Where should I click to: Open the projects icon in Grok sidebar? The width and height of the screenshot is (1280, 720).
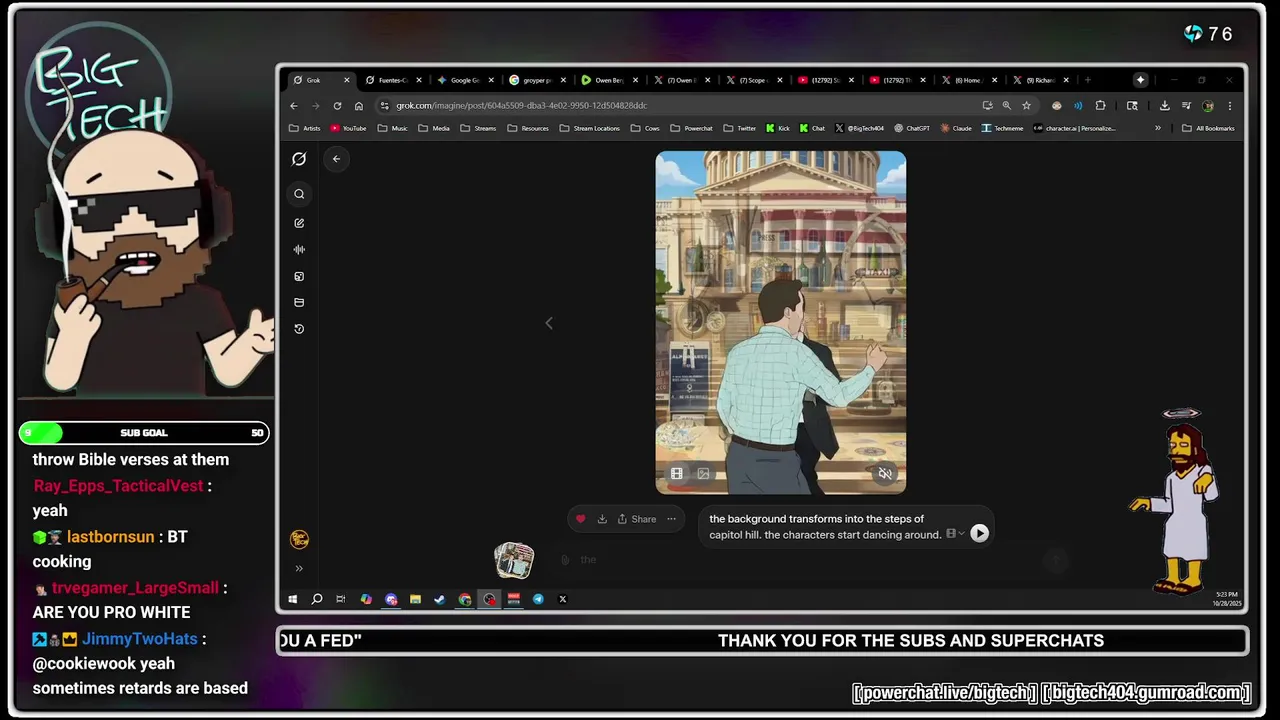299,302
